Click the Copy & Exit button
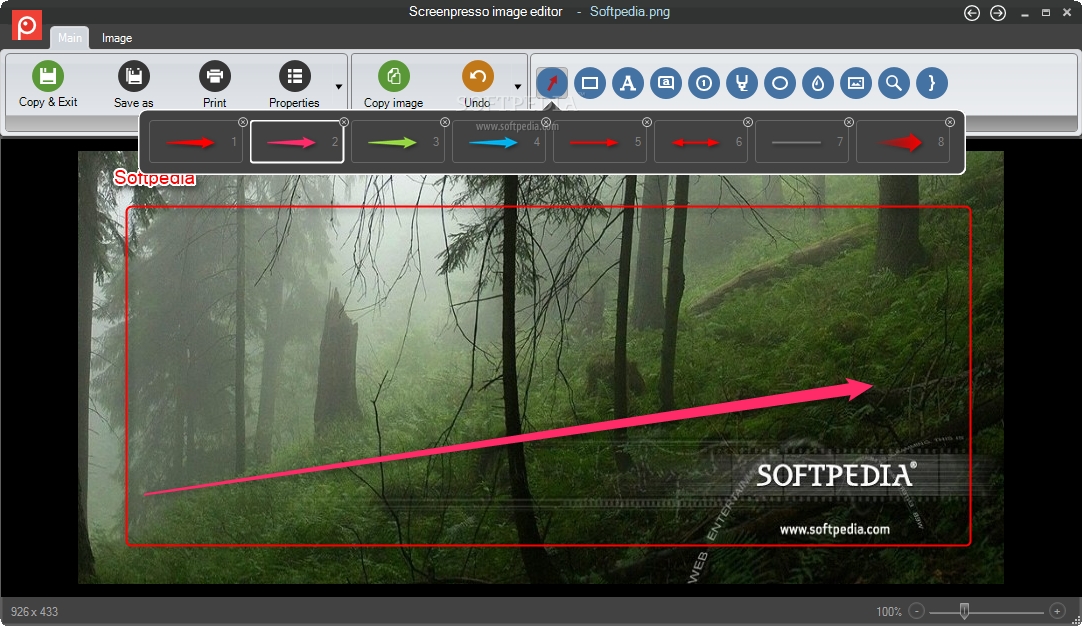This screenshot has width=1082, height=626. tap(48, 85)
